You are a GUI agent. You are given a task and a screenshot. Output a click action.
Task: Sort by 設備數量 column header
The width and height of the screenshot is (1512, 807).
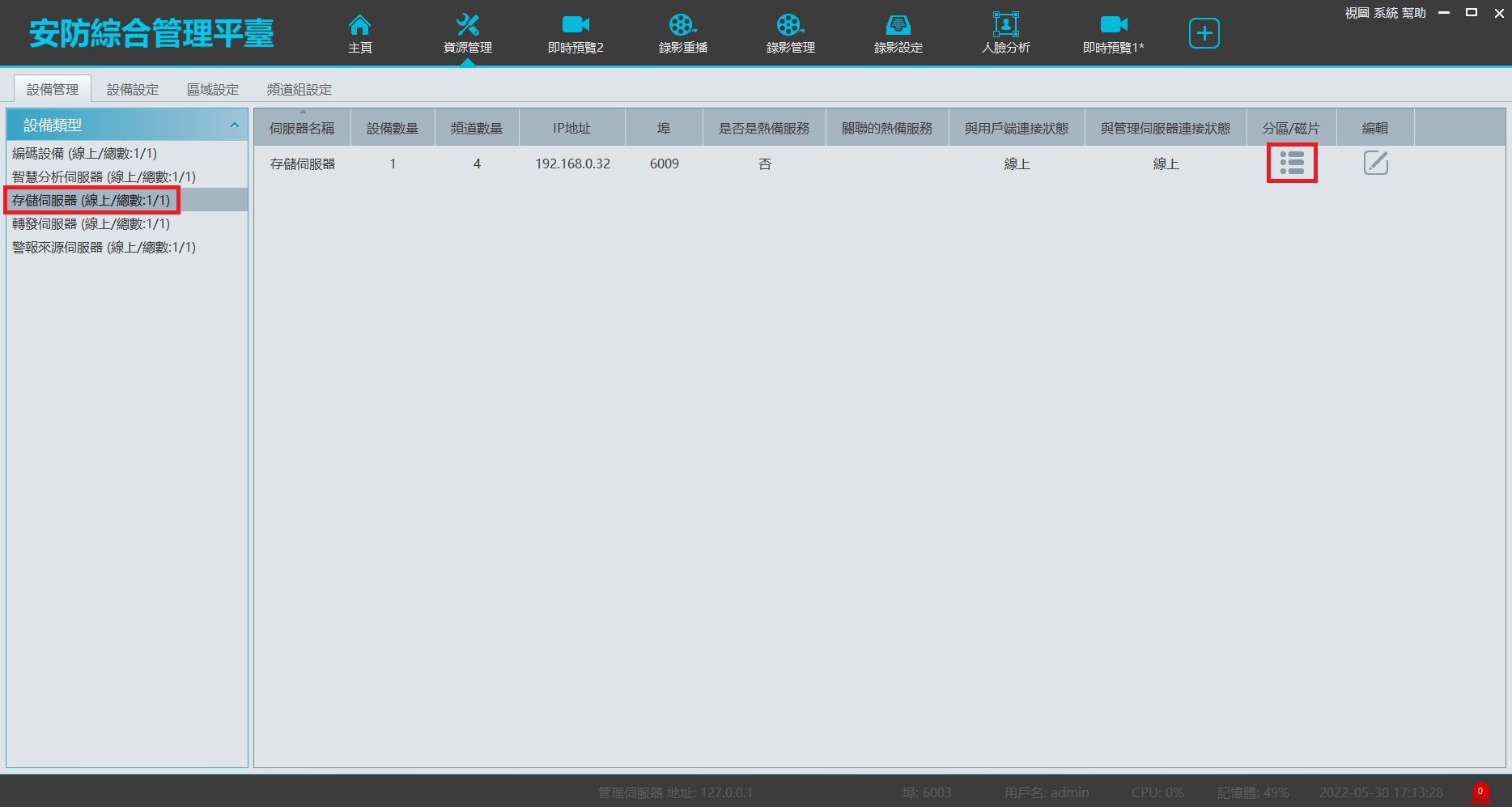[x=393, y=128]
